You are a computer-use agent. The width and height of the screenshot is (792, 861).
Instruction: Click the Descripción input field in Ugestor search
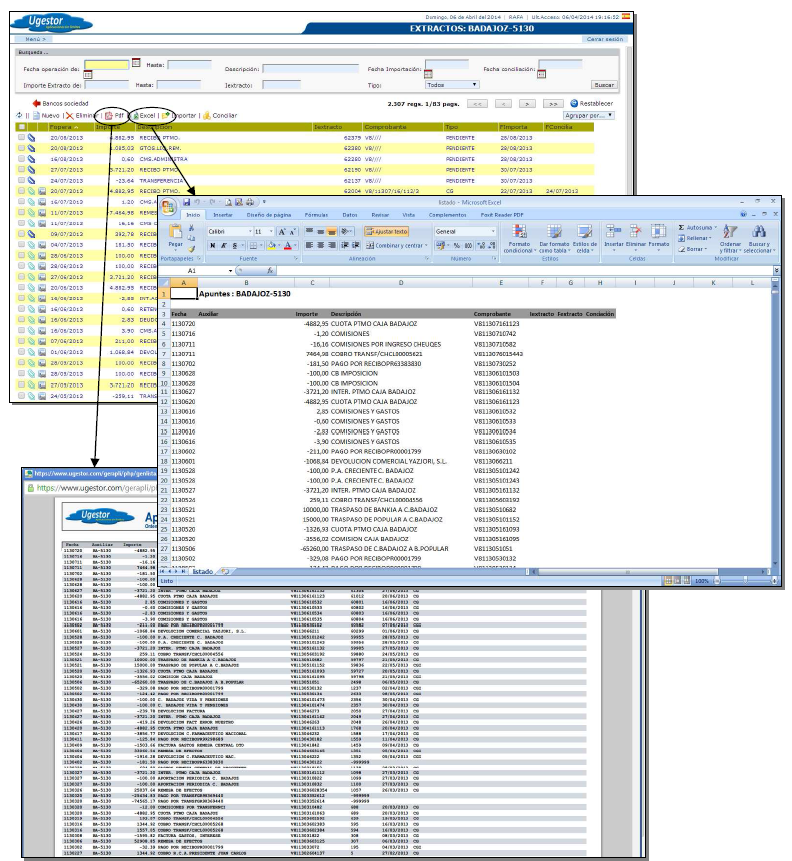tap(311, 69)
